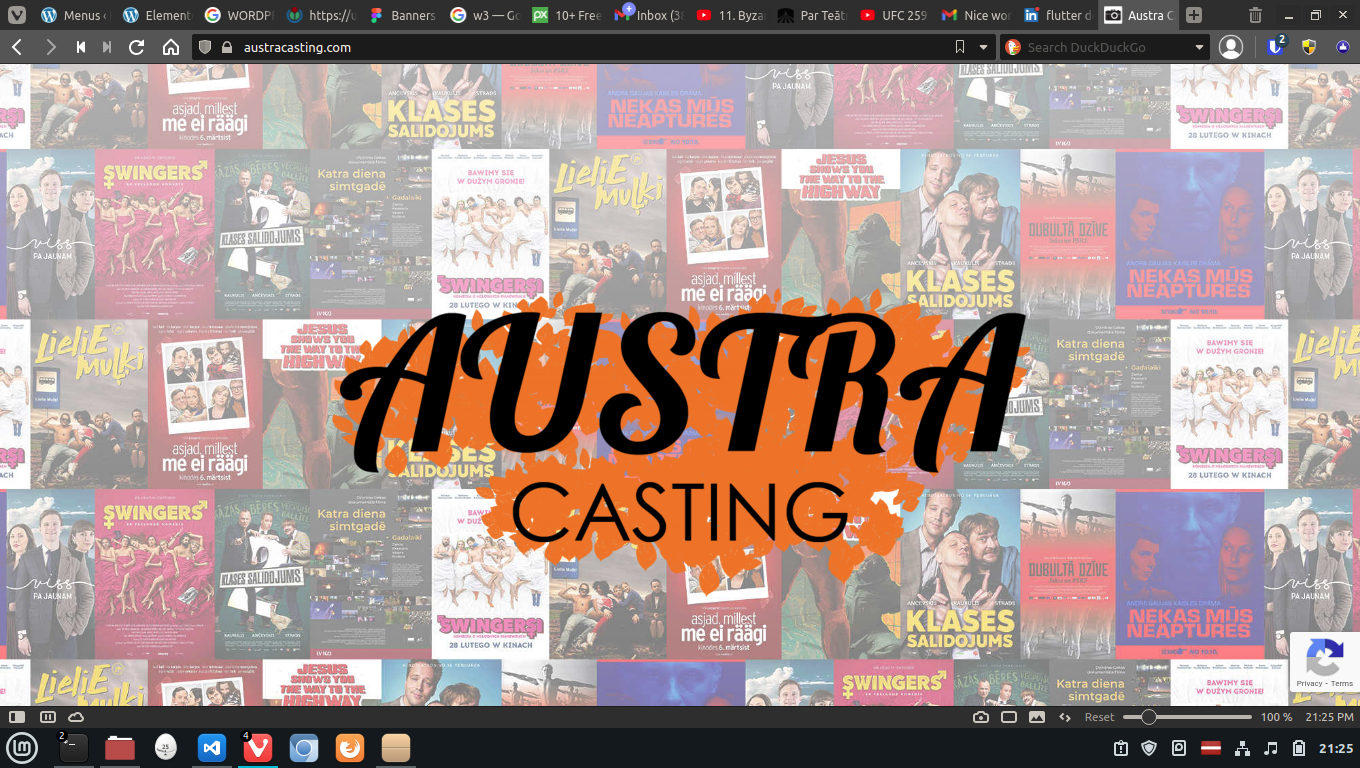Open the tan drawer app in taskbar

coord(396,747)
